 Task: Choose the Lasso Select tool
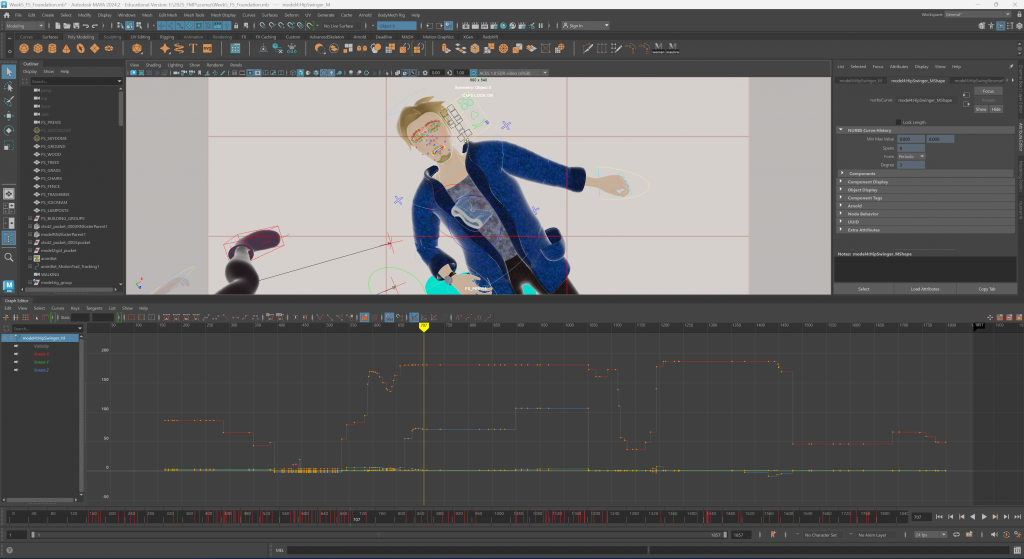tap(9, 86)
